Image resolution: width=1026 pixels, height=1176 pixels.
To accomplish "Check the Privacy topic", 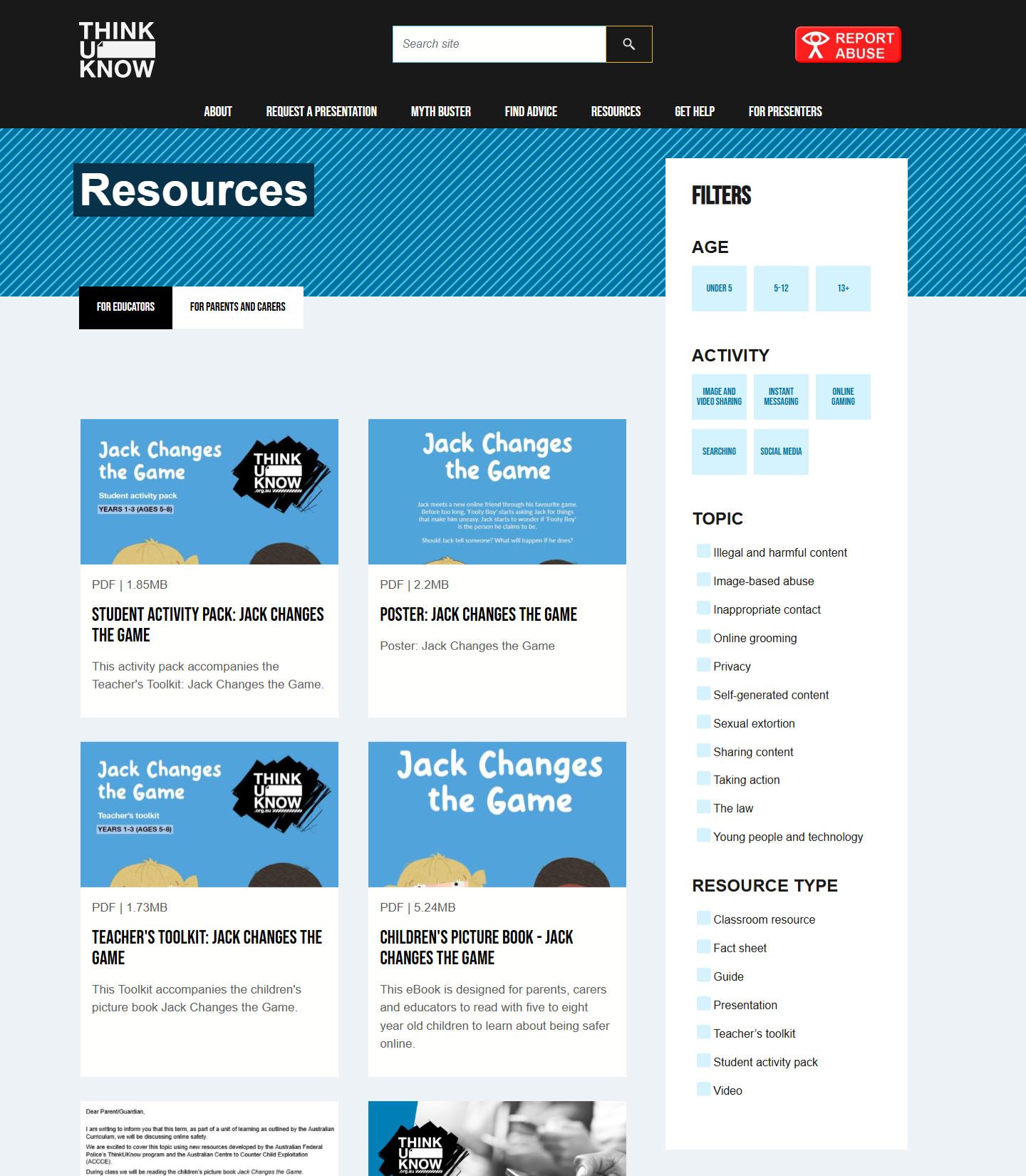I will [x=704, y=666].
